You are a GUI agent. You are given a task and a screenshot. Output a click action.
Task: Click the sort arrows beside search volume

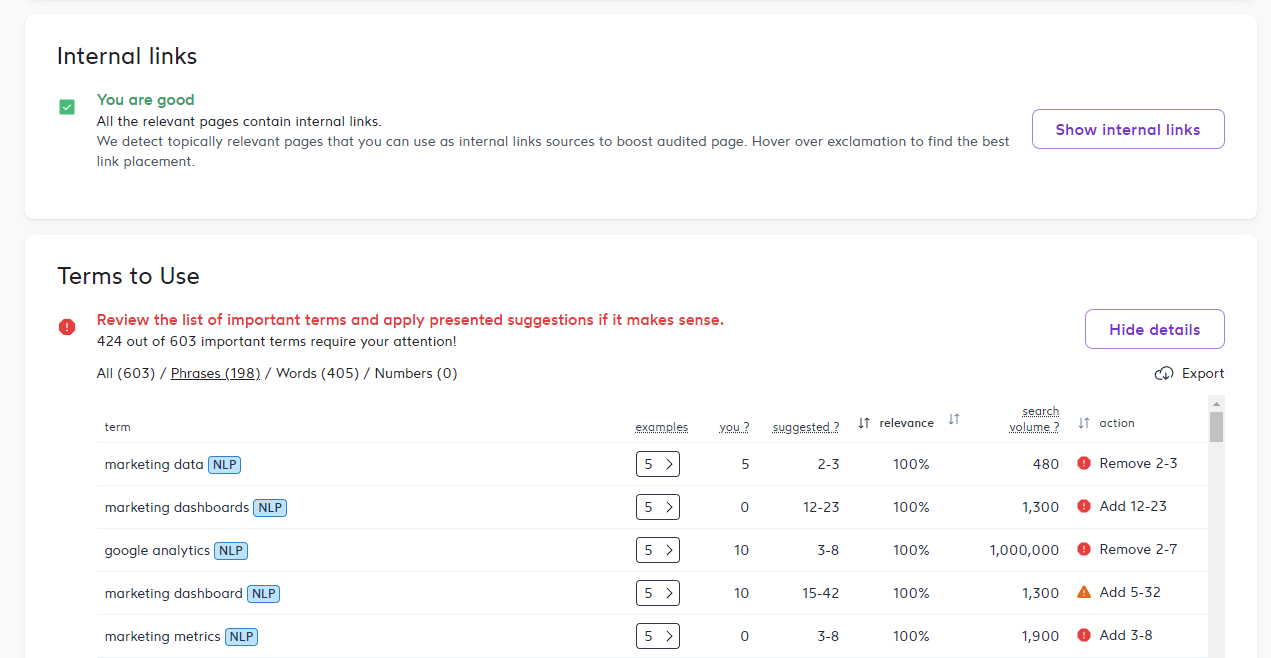[x=1082, y=422]
